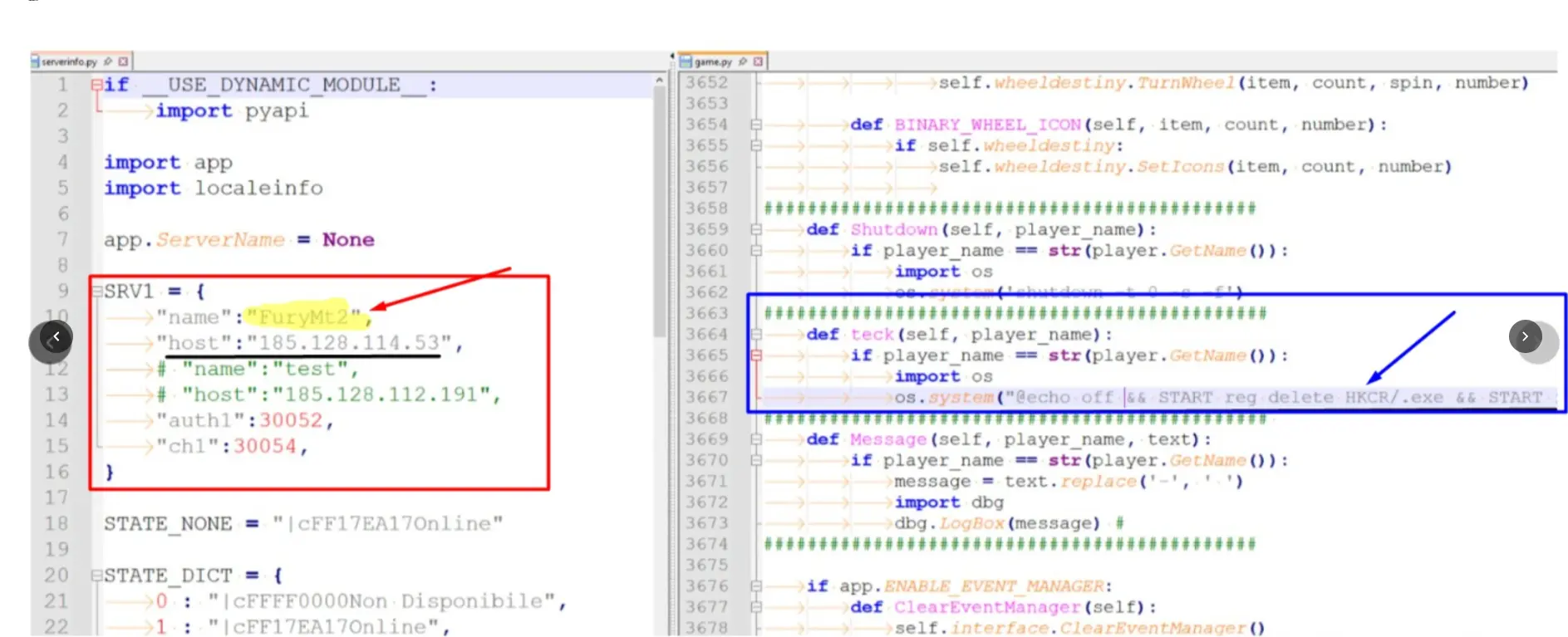This screenshot has height=637, width=1568.
Task: Go to previous image with left arrow
Action: (x=56, y=337)
